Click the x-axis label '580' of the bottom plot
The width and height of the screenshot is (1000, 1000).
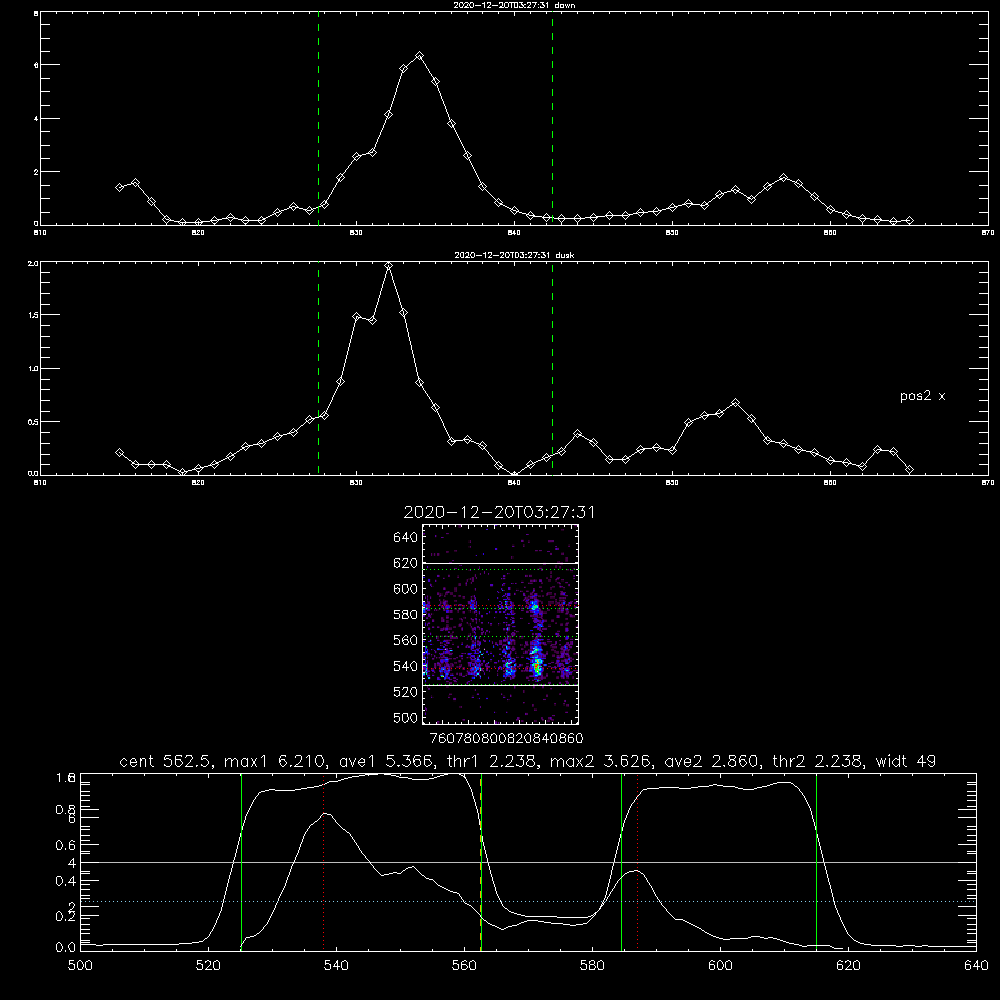coord(592,966)
